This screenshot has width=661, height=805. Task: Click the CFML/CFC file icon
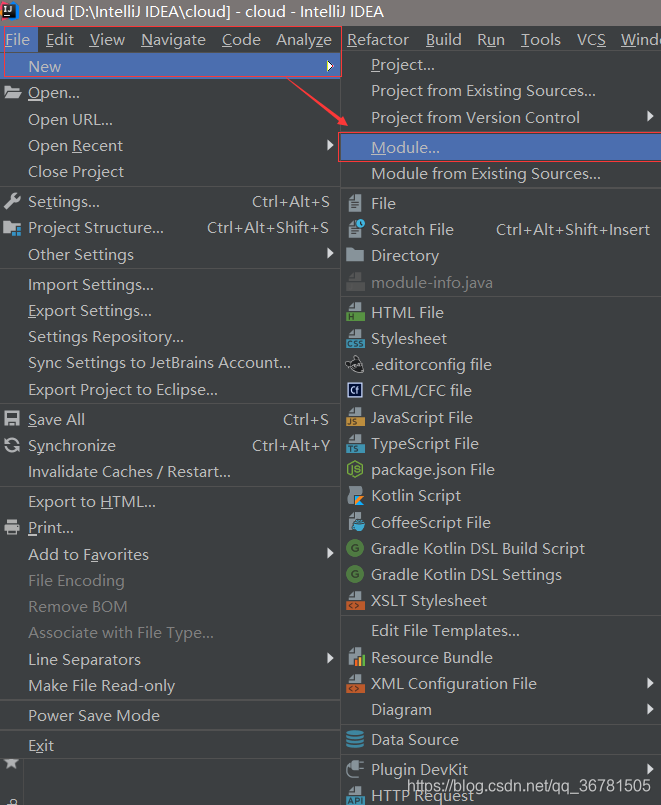pyautogui.click(x=355, y=391)
